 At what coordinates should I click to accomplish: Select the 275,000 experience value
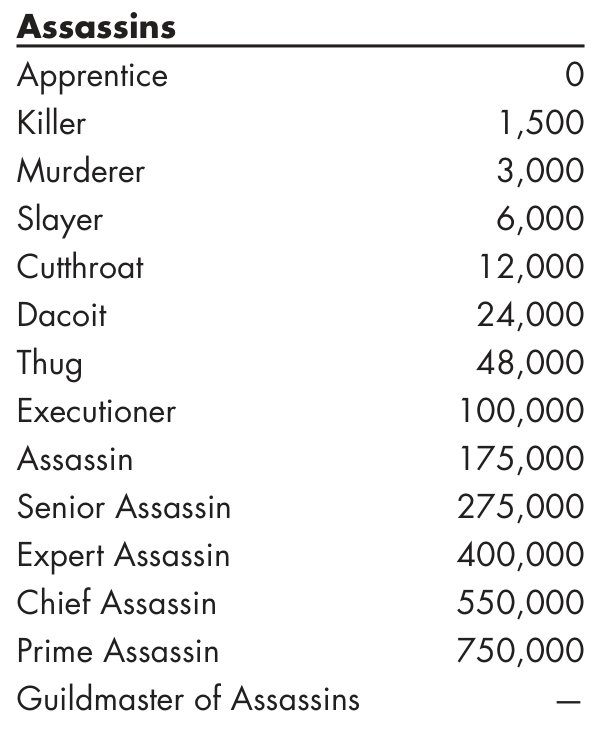point(521,507)
